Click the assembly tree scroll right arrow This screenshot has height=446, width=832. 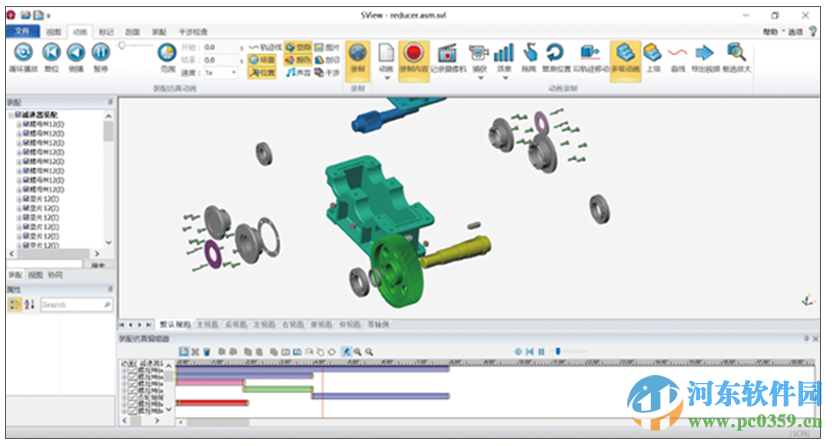tap(97, 254)
